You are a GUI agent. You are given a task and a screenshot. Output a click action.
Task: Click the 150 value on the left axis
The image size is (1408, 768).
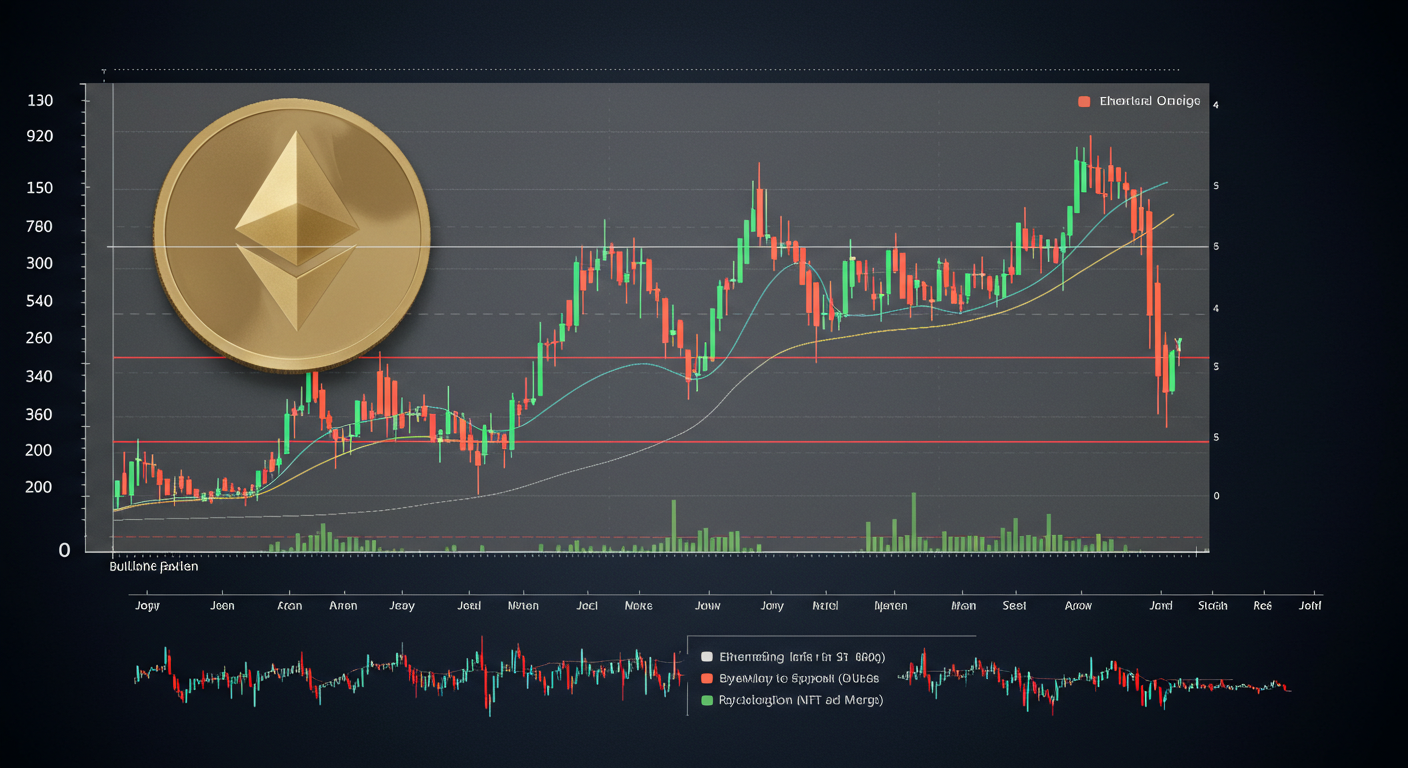coord(40,188)
